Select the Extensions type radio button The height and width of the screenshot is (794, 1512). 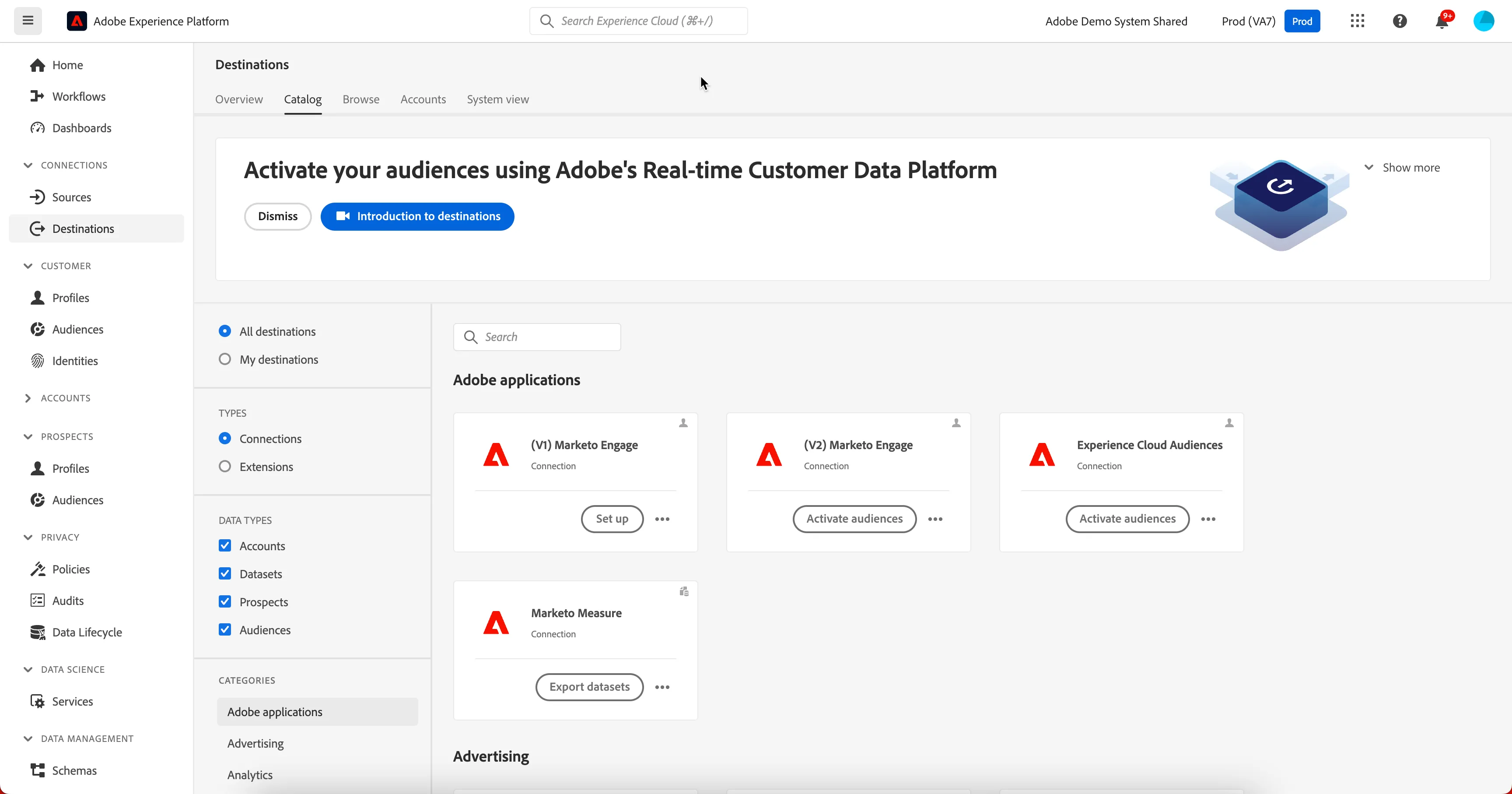click(225, 467)
